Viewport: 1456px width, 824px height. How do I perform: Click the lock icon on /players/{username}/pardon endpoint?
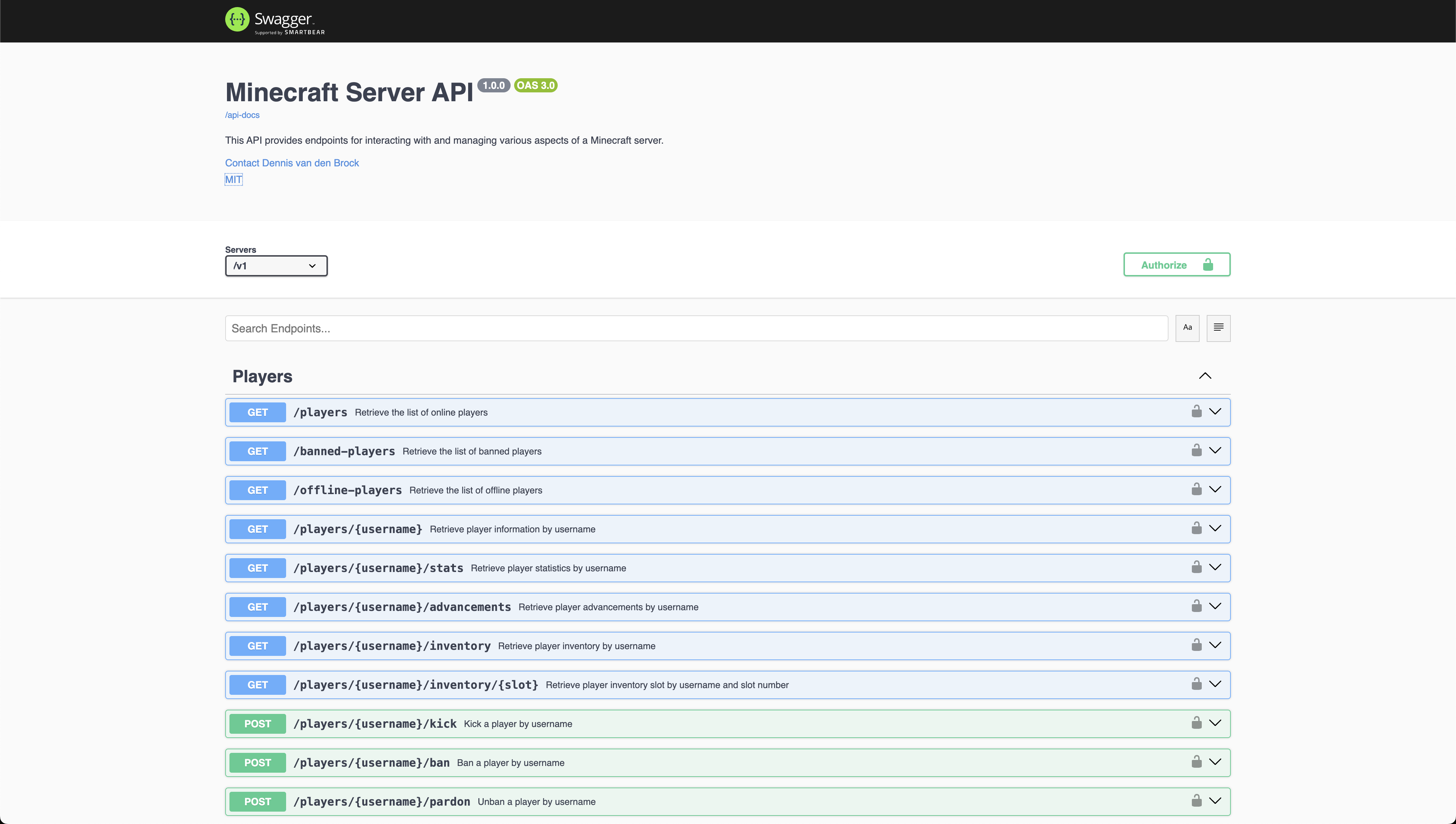[1197, 801]
